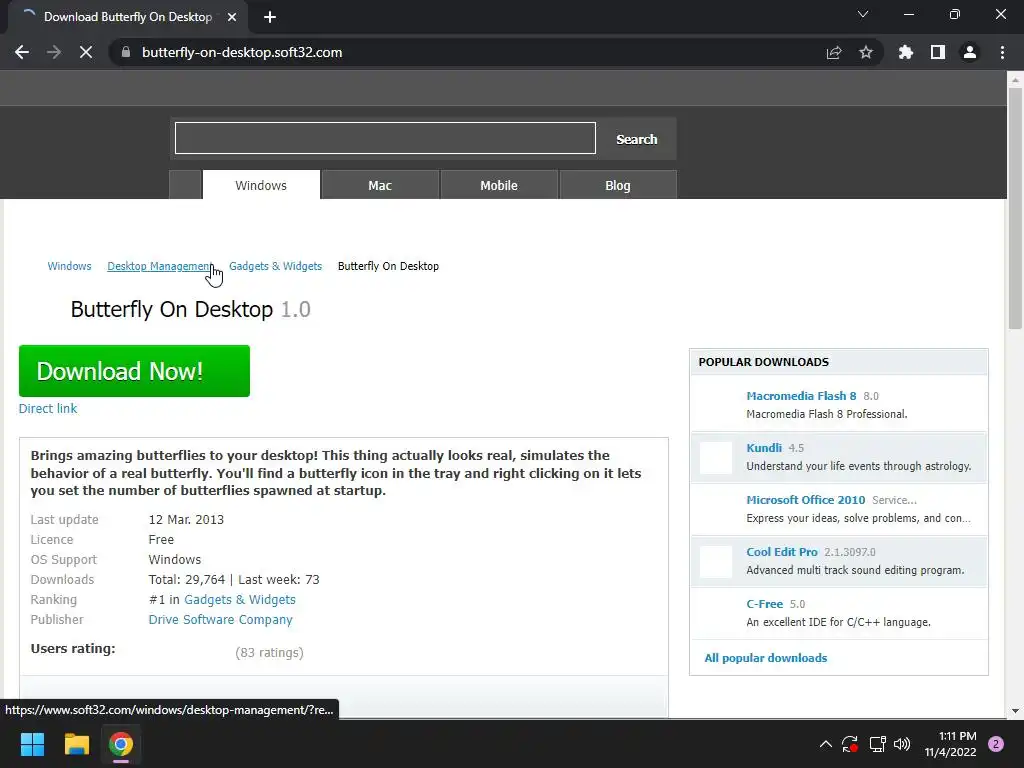This screenshot has height=768, width=1024.
Task: Click the (83 ratings) text
Action: (x=269, y=652)
